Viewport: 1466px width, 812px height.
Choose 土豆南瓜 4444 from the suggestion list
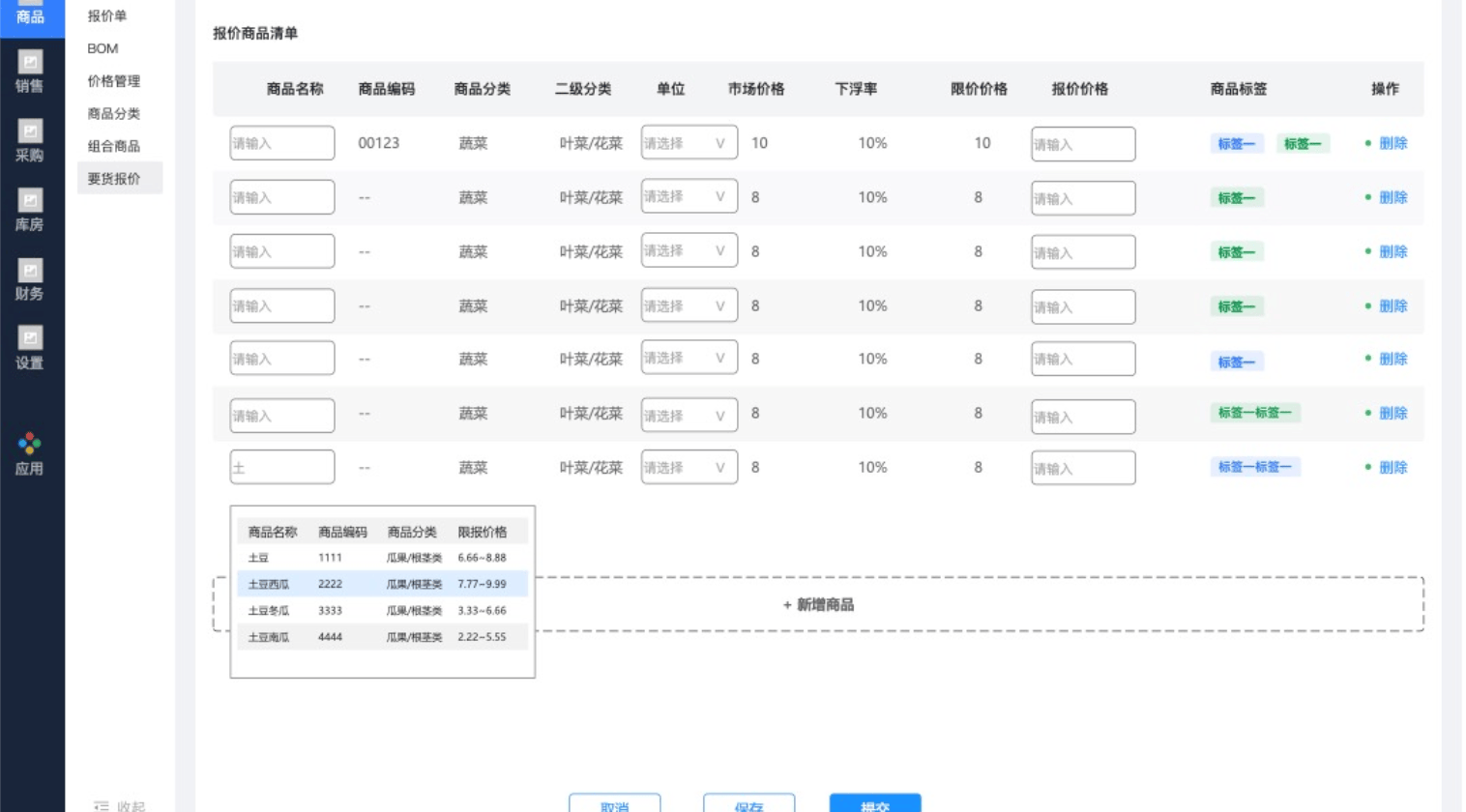(x=383, y=637)
